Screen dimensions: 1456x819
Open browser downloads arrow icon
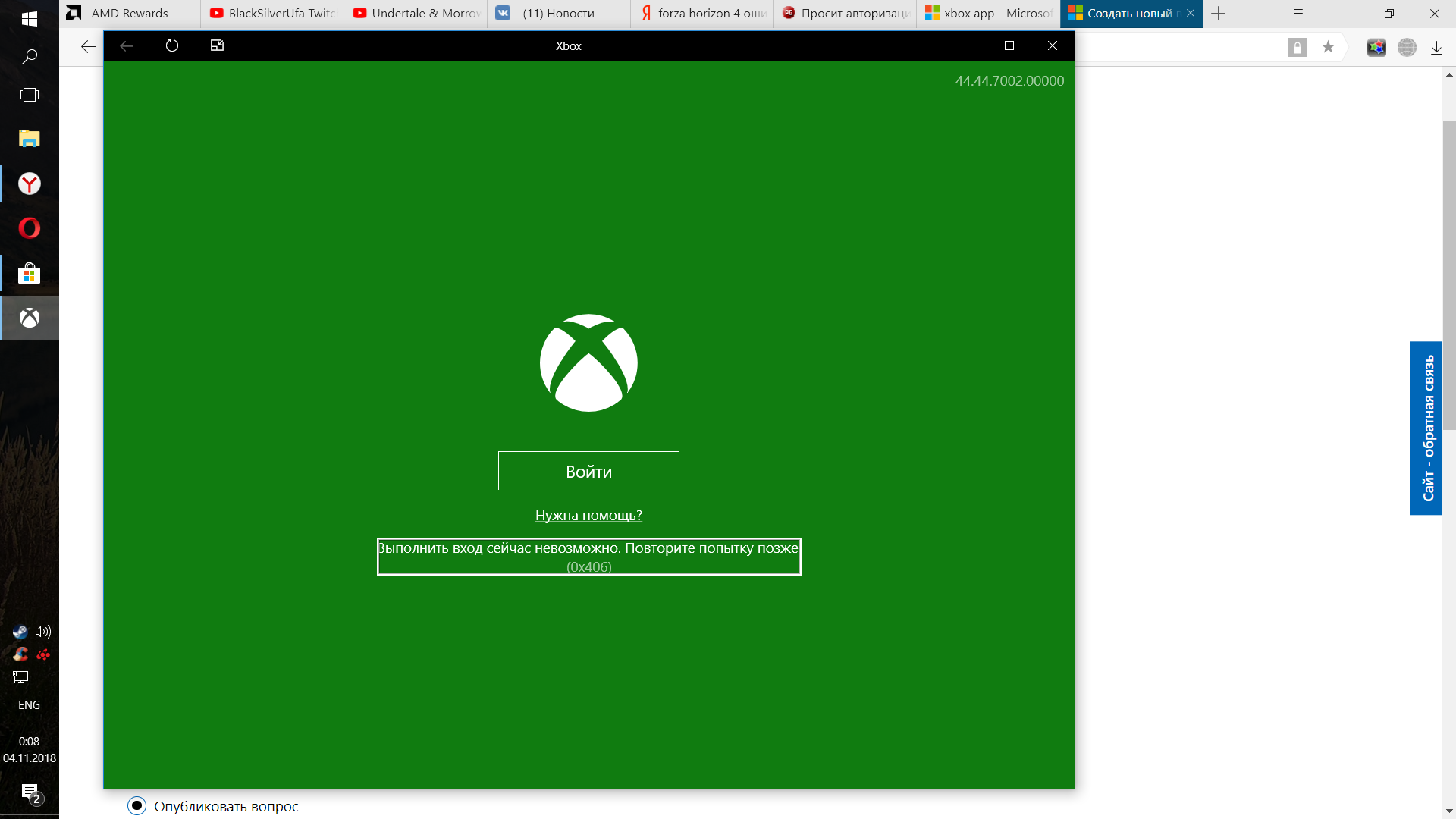tap(1436, 48)
